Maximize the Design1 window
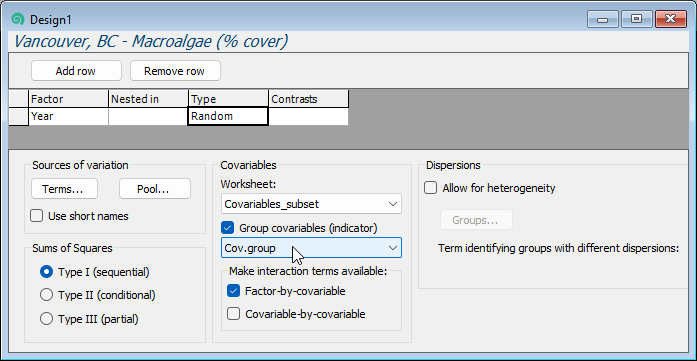 637,20
